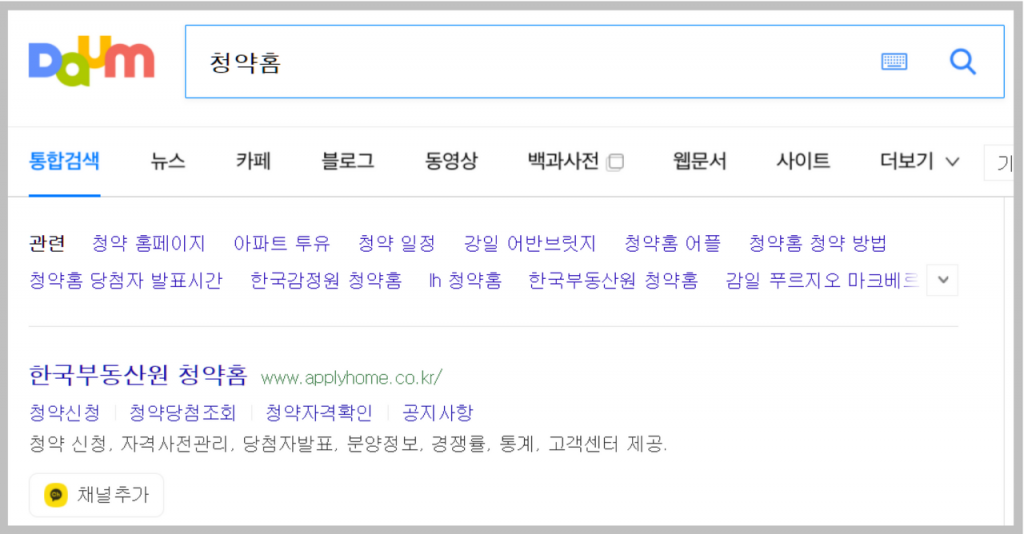The width and height of the screenshot is (1024, 534).
Task: Click the magnifier search icon
Action: (x=963, y=62)
